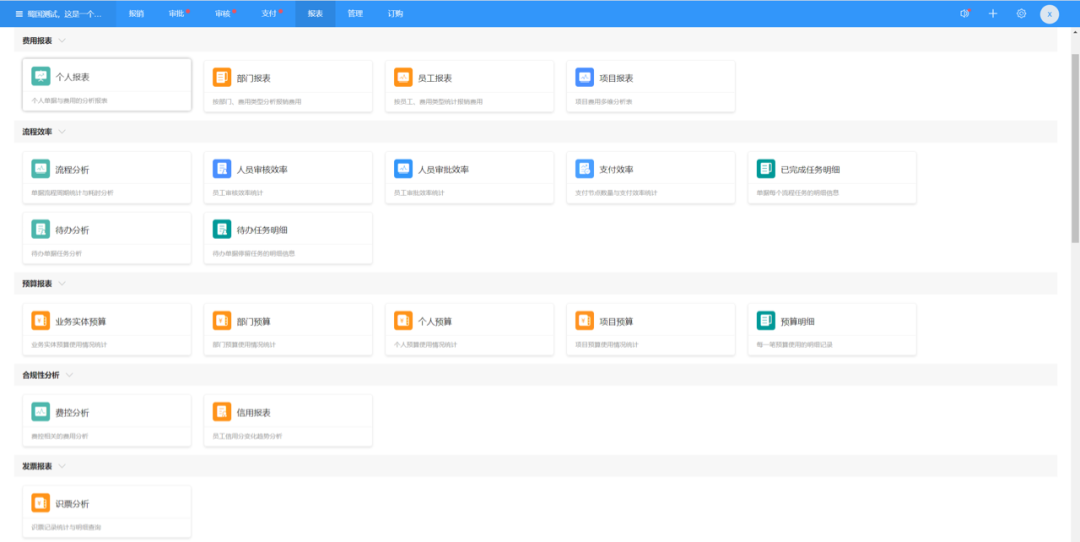Click the 项目报表 blue icon

[x=585, y=78]
